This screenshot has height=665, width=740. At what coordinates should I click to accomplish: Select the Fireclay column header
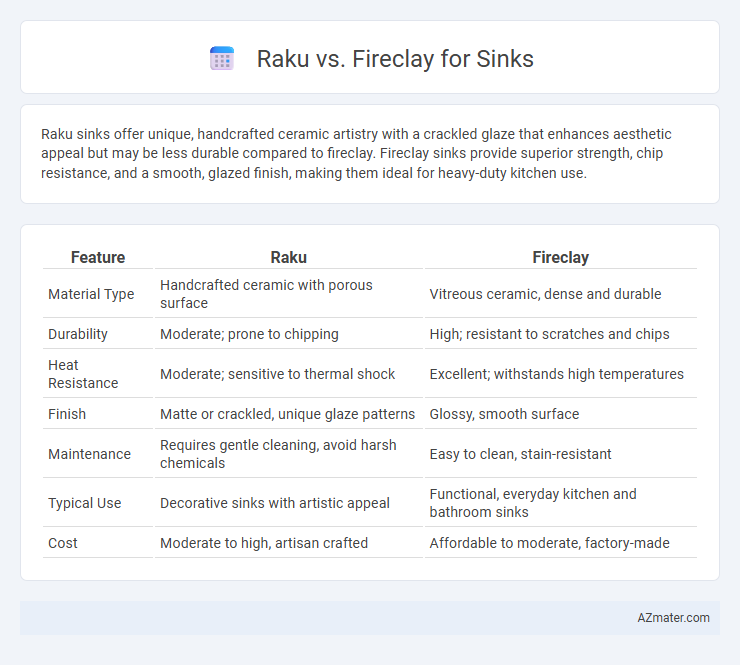(x=561, y=257)
